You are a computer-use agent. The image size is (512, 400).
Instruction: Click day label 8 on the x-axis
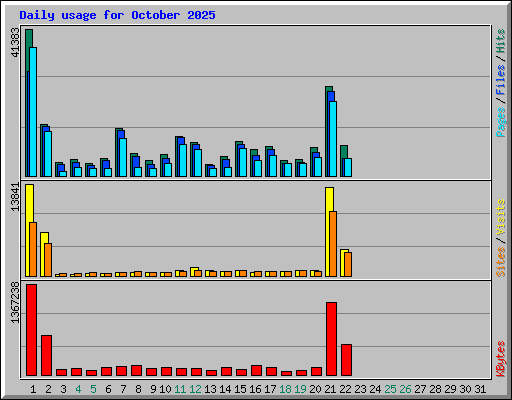click(x=138, y=389)
